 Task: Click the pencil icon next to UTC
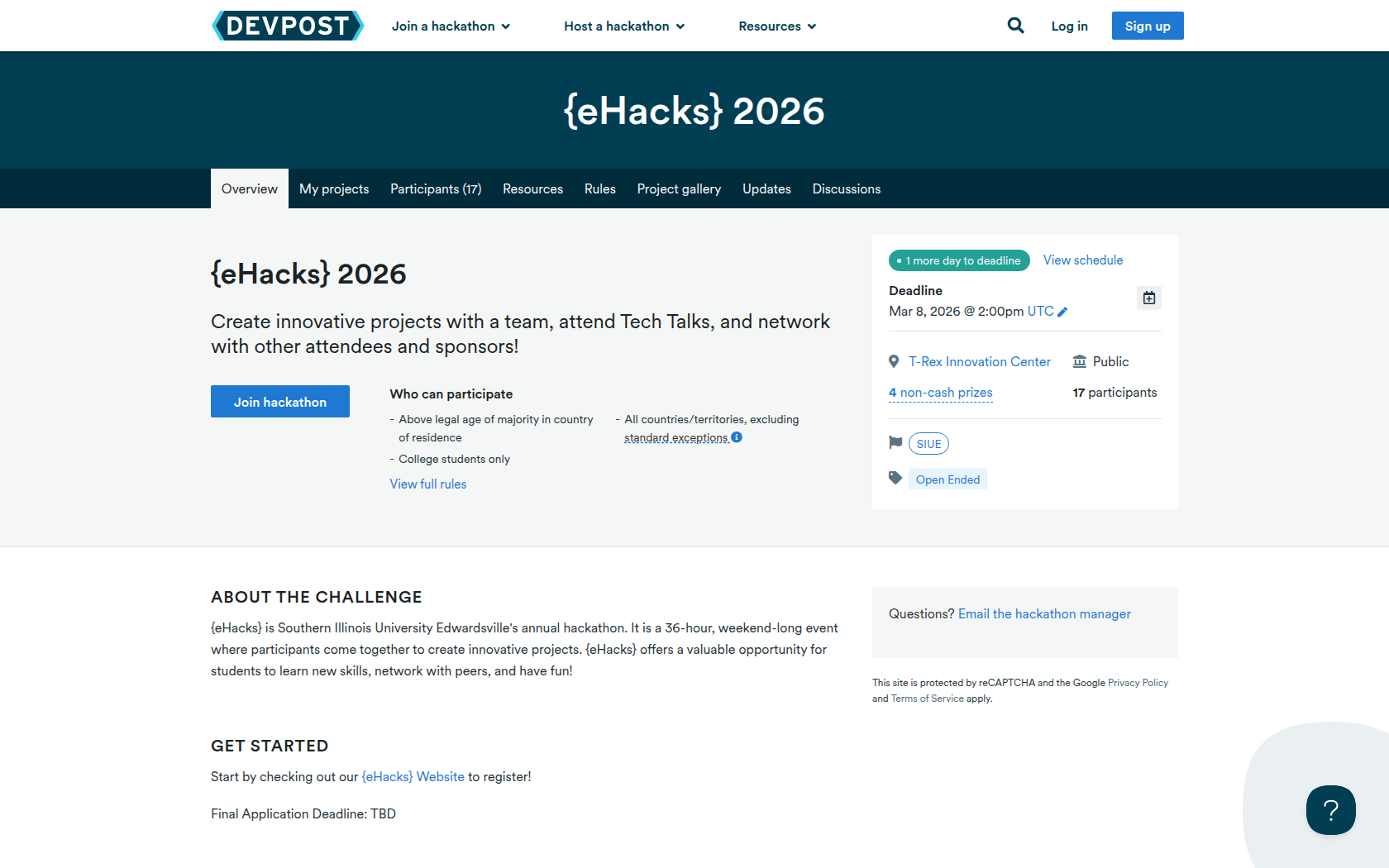coord(1063,312)
